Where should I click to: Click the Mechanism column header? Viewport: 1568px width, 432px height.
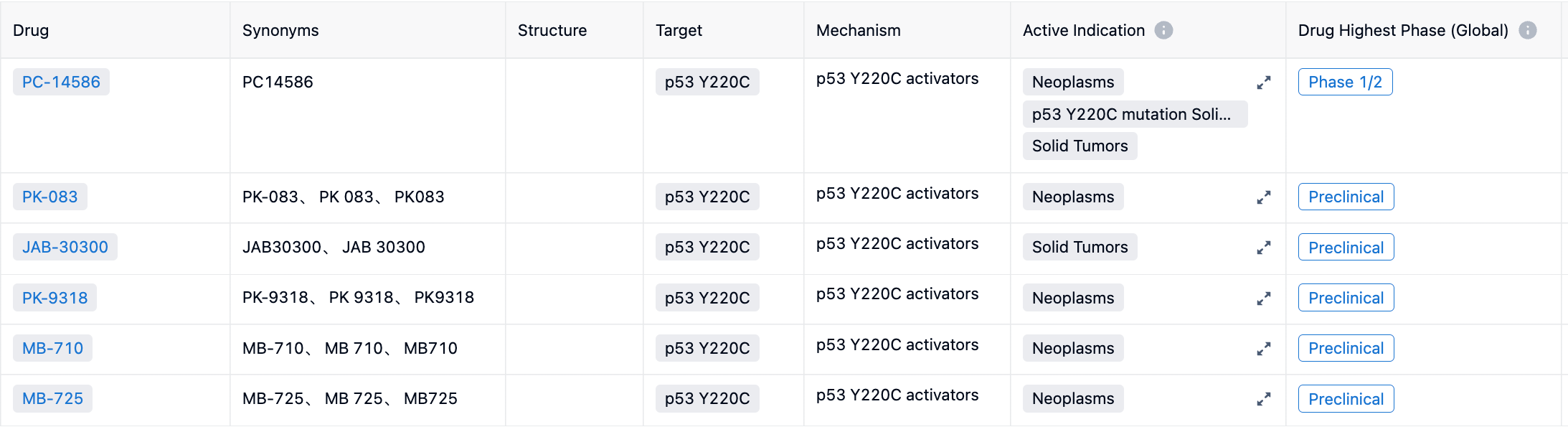[858, 30]
